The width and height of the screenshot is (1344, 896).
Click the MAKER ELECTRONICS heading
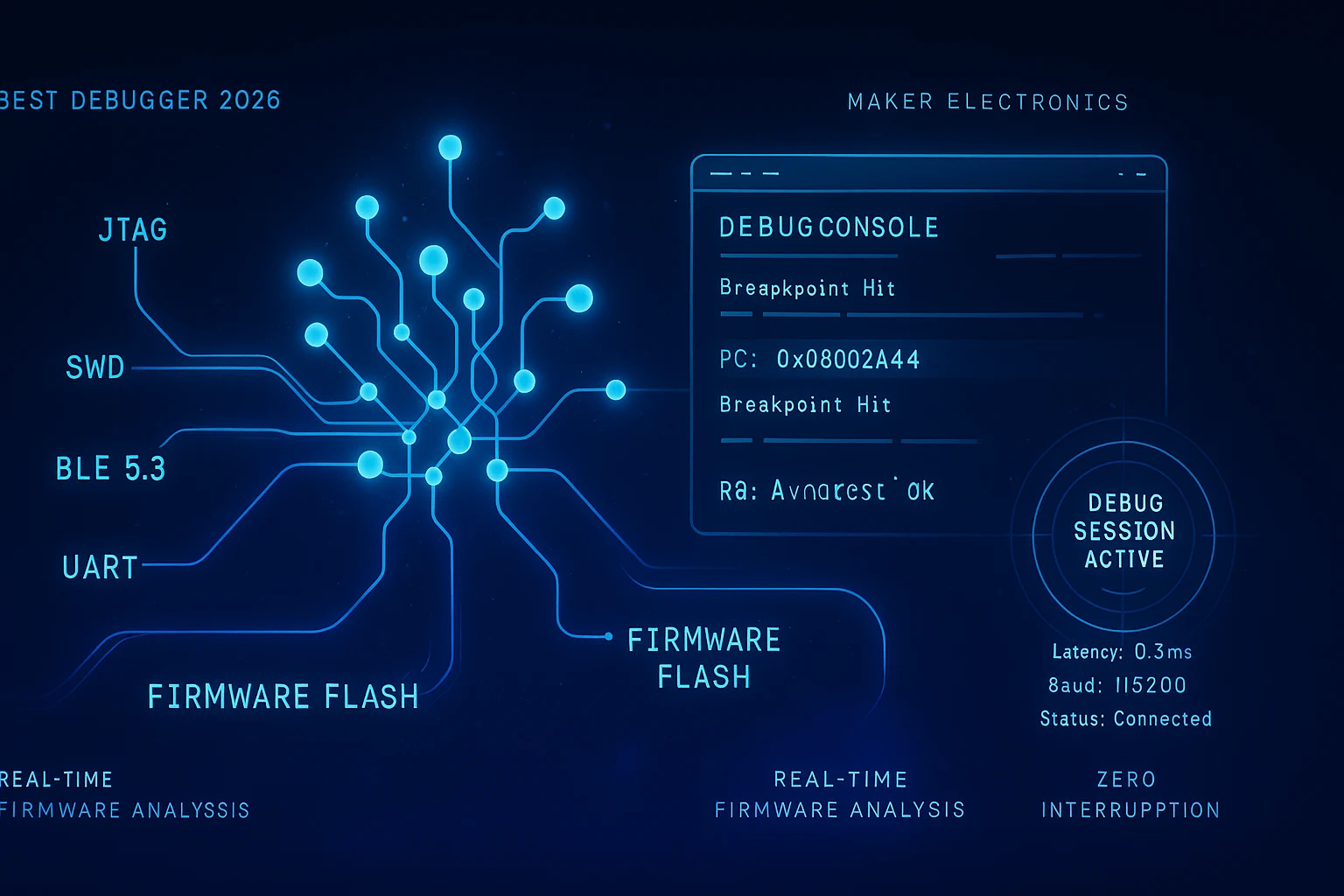click(988, 102)
